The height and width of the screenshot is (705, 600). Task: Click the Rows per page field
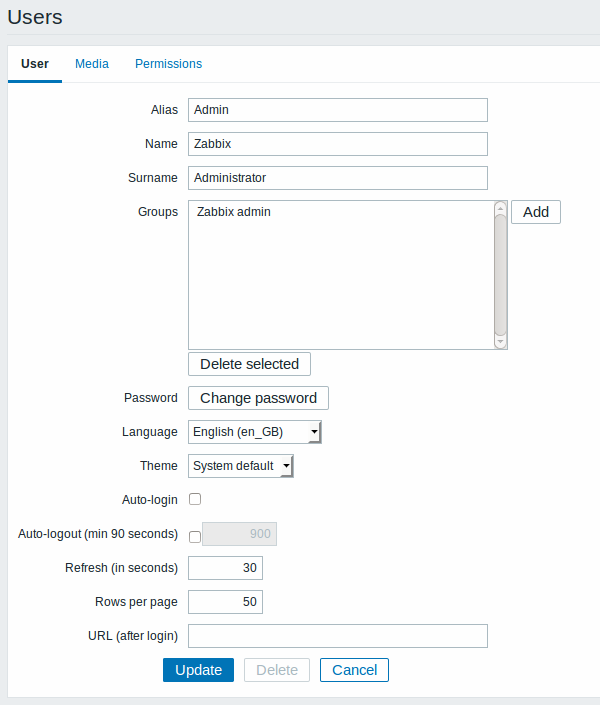click(x=225, y=602)
